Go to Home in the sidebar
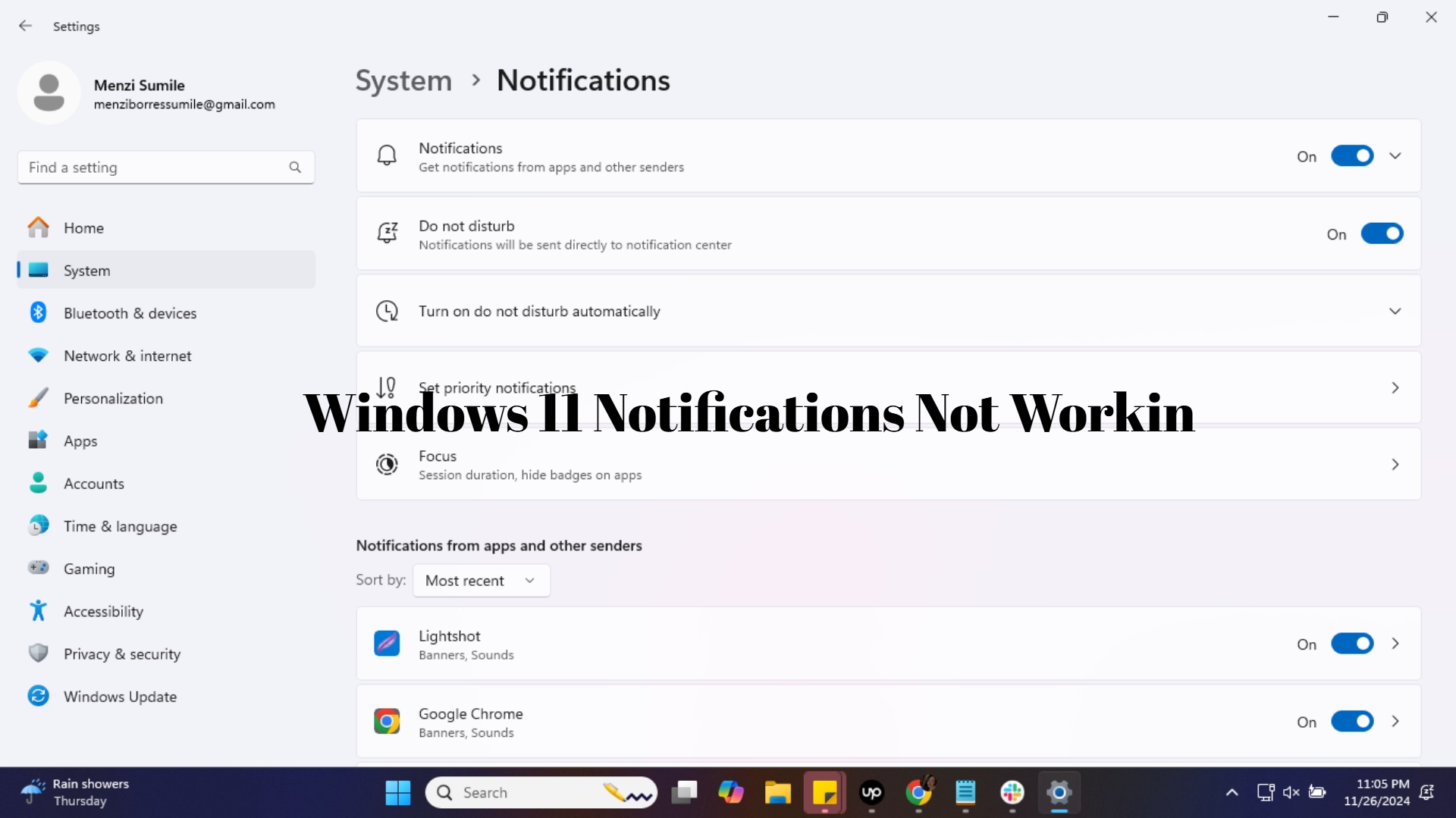This screenshot has width=1456, height=818. [x=83, y=227]
